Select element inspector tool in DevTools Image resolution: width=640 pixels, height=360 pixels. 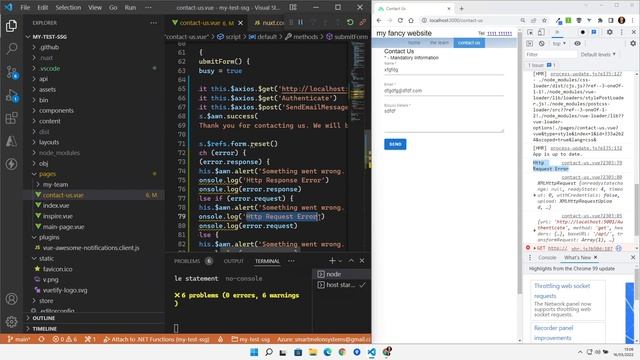pyautogui.click(x=530, y=32)
